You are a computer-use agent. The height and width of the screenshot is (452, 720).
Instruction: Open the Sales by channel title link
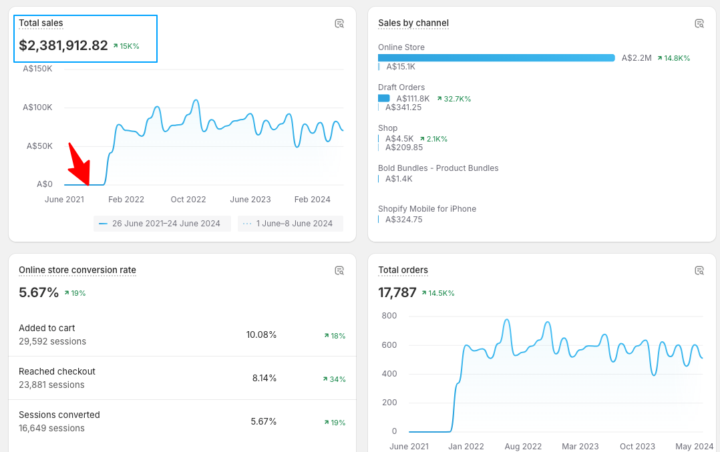click(413, 23)
